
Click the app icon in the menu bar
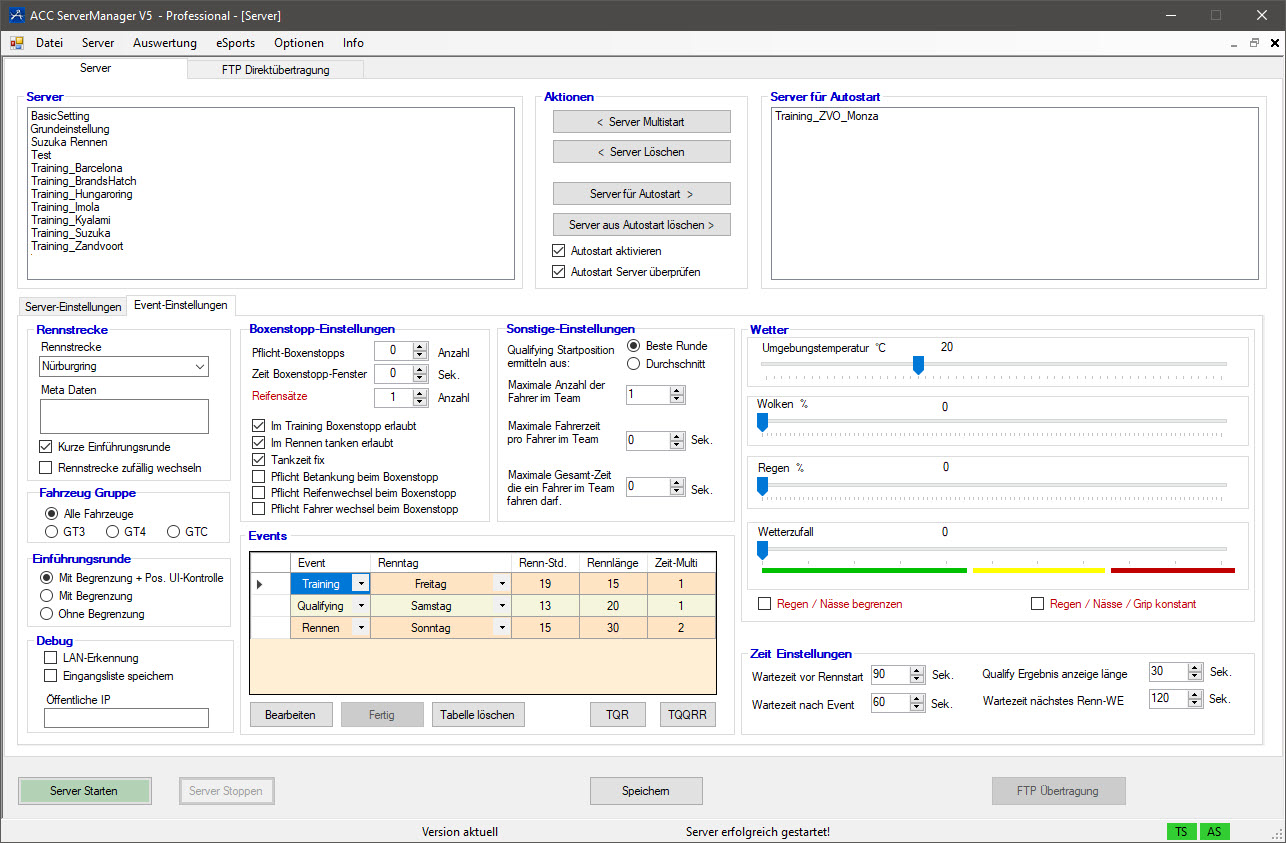[17, 43]
